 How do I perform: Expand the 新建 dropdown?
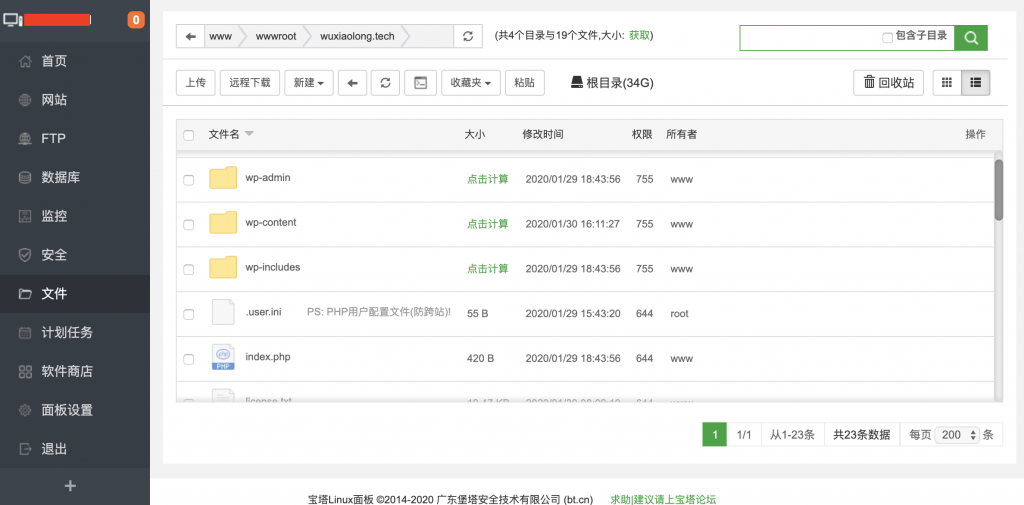pos(309,83)
